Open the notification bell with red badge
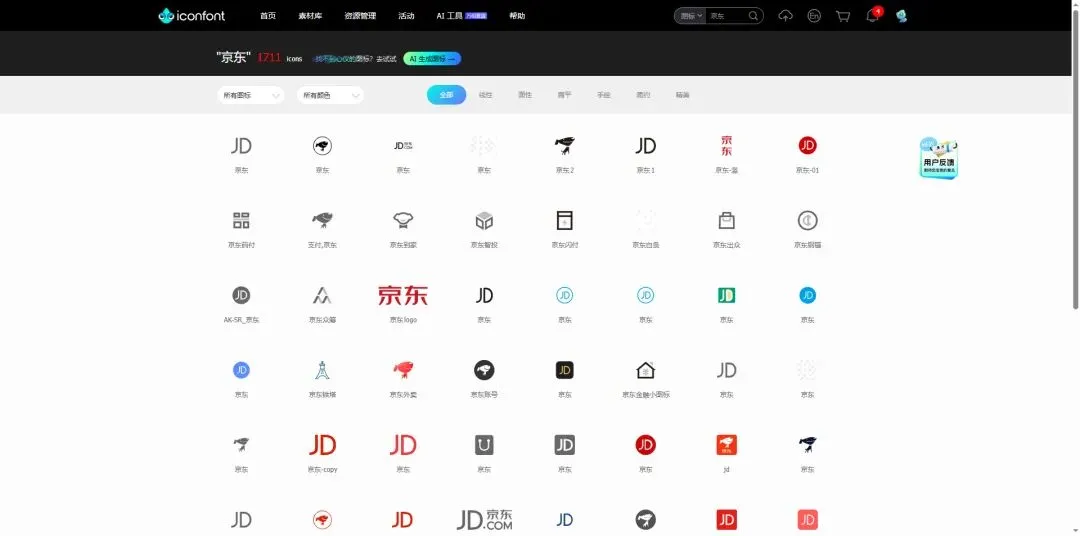The height and width of the screenshot is (536, 1080). 873,14
